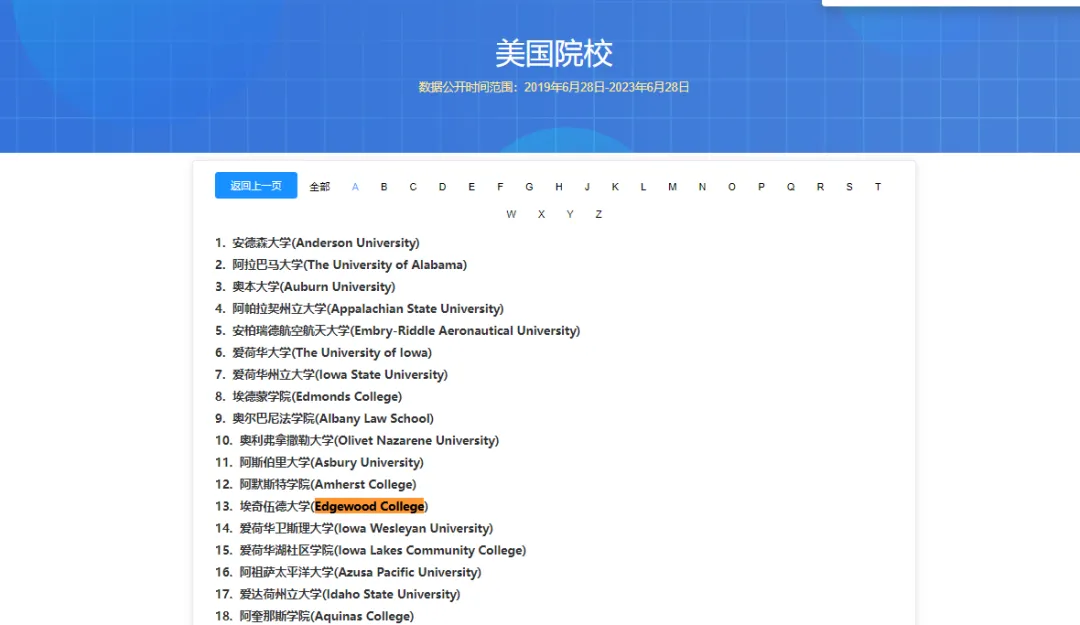Image resolution: width=1080 pixels, height=625 pixels.
Task: Click the 返回上一页 button
Action: (x=256, y=185)
